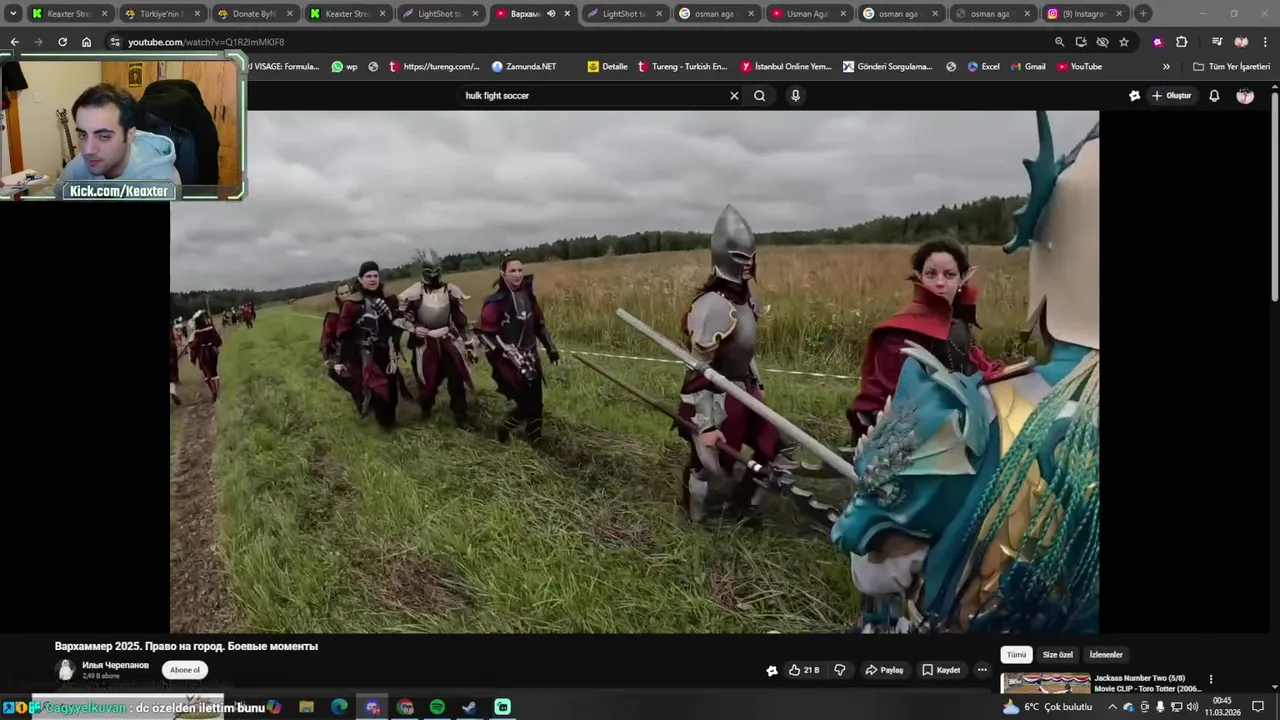Open the Excel bookmark
This screenshot has height=720, width=1280.
pyautogui.click(x=983, y=67)
